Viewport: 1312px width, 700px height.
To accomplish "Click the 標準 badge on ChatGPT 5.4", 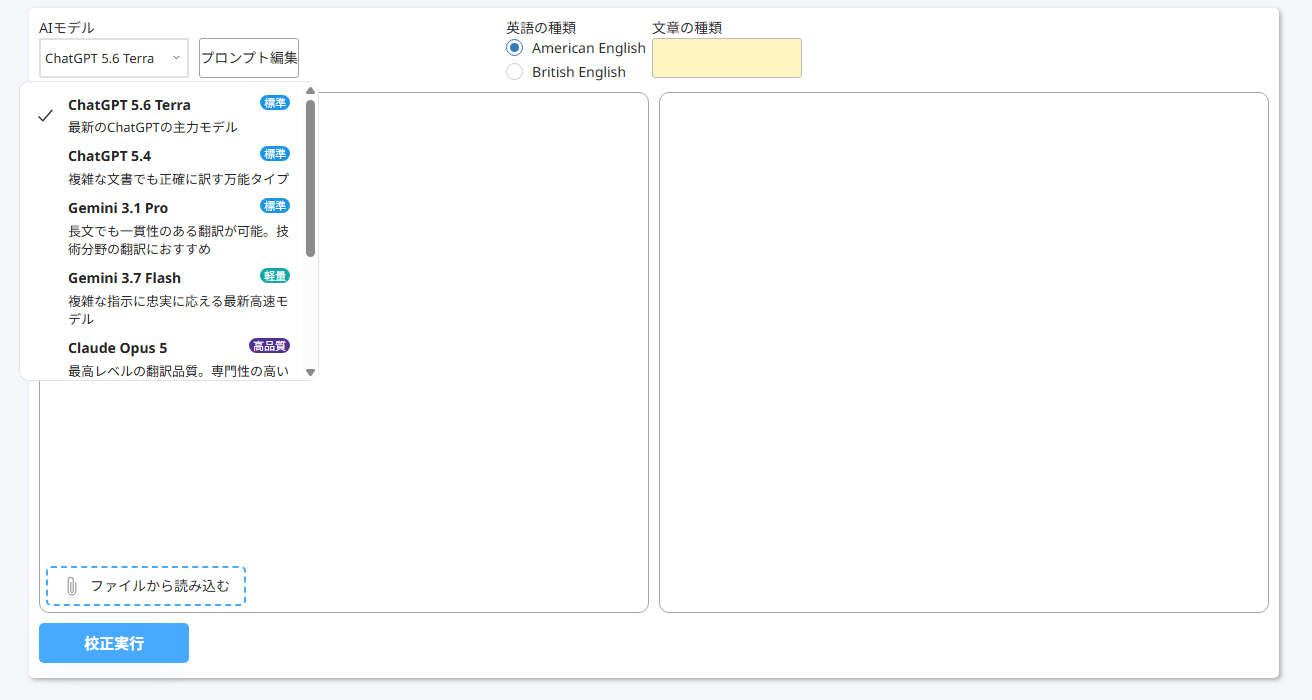I will (275, 154).
